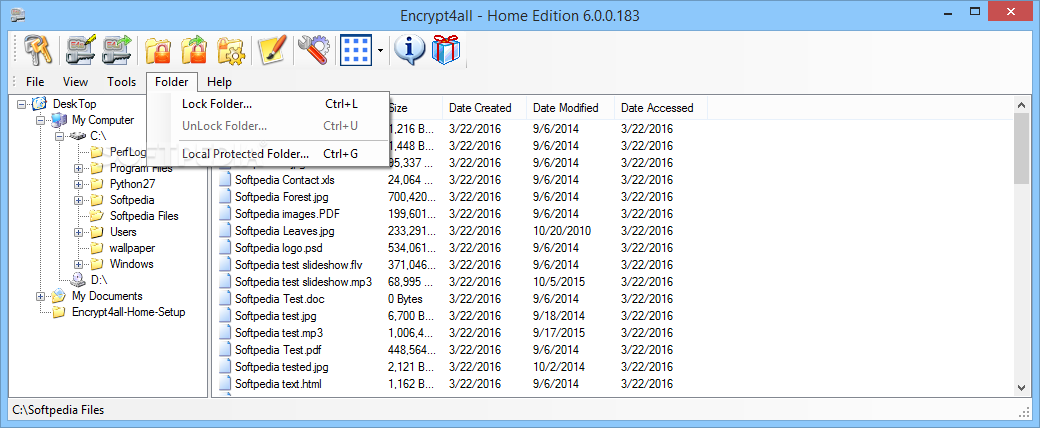Open the File menu
This screenshot has width=1040, height=428.
click(35, 82)
